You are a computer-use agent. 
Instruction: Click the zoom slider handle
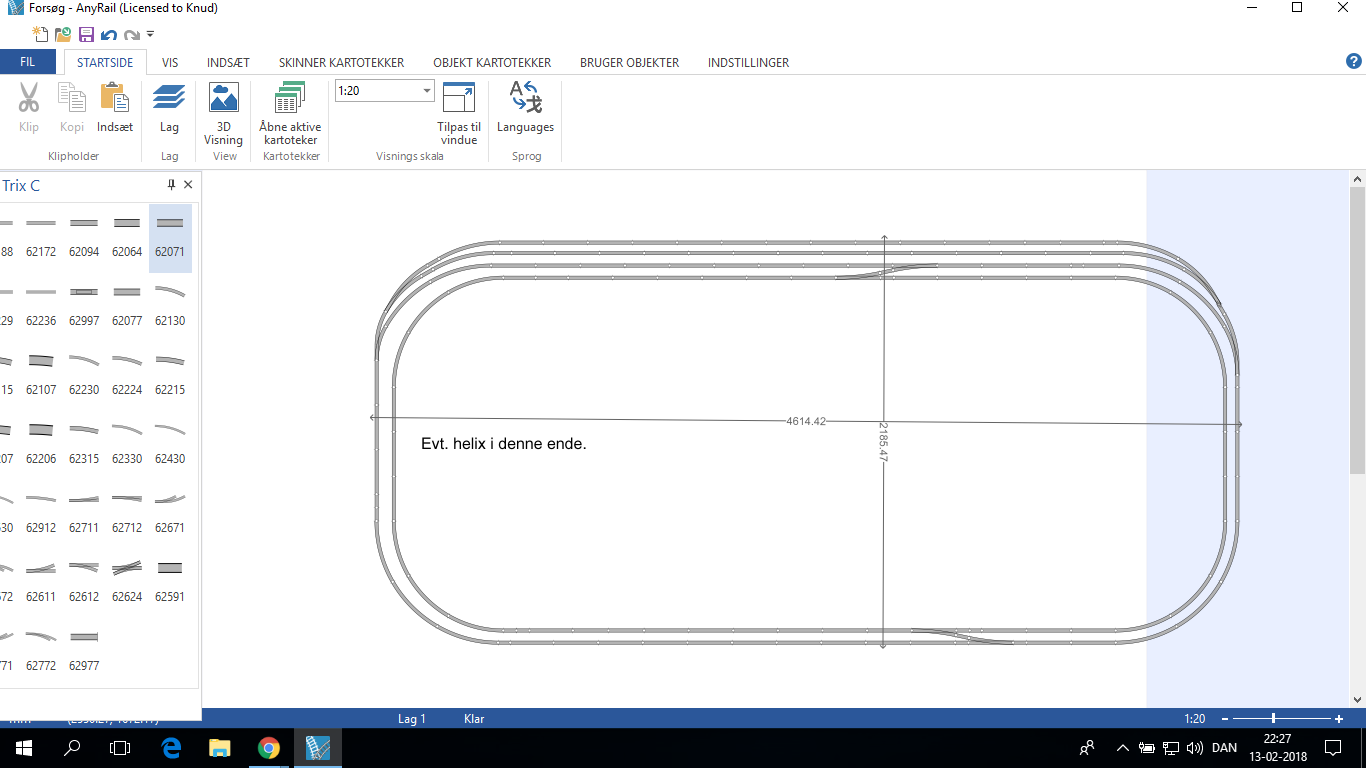point(1273,718)
